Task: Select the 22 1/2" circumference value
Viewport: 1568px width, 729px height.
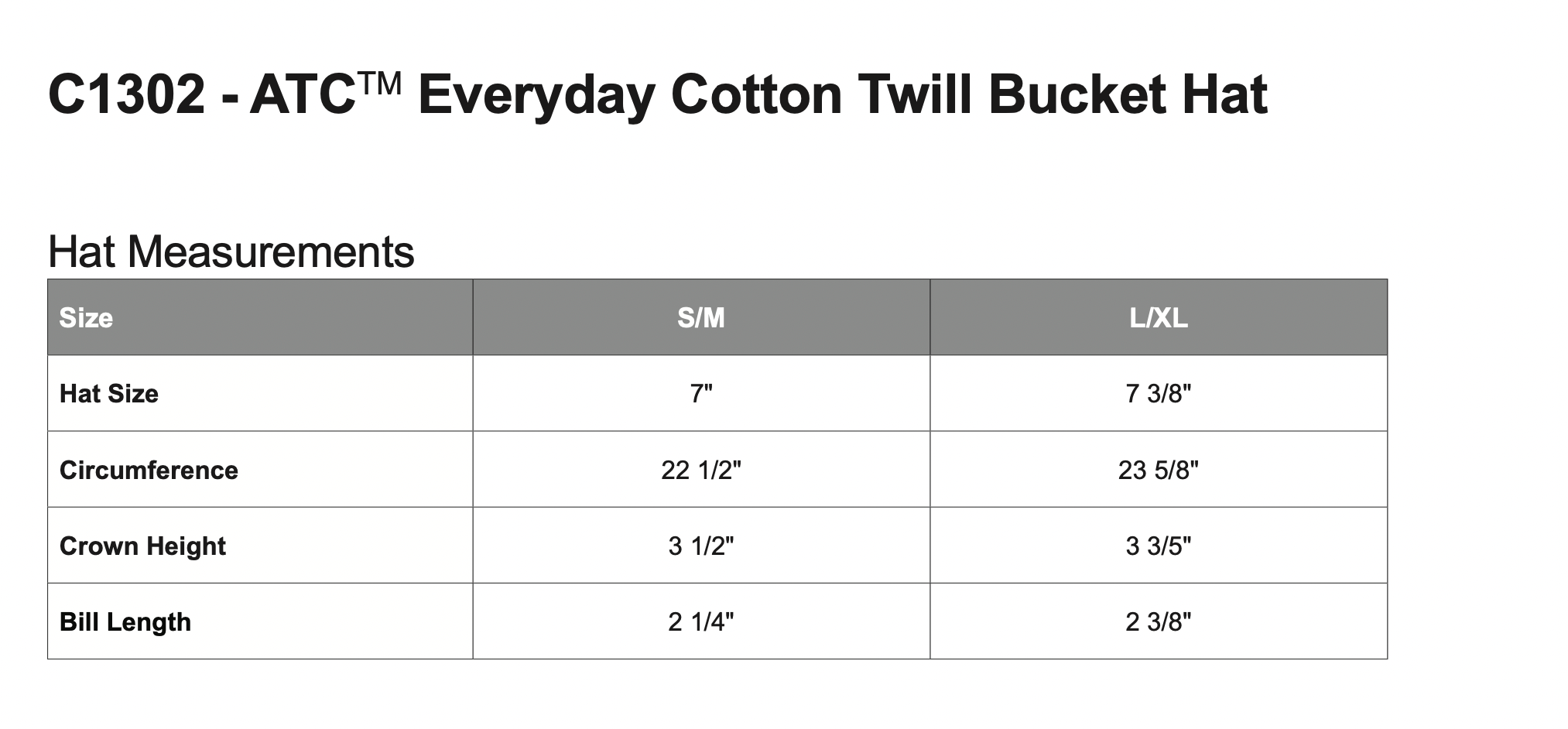Action: point(700,470)
